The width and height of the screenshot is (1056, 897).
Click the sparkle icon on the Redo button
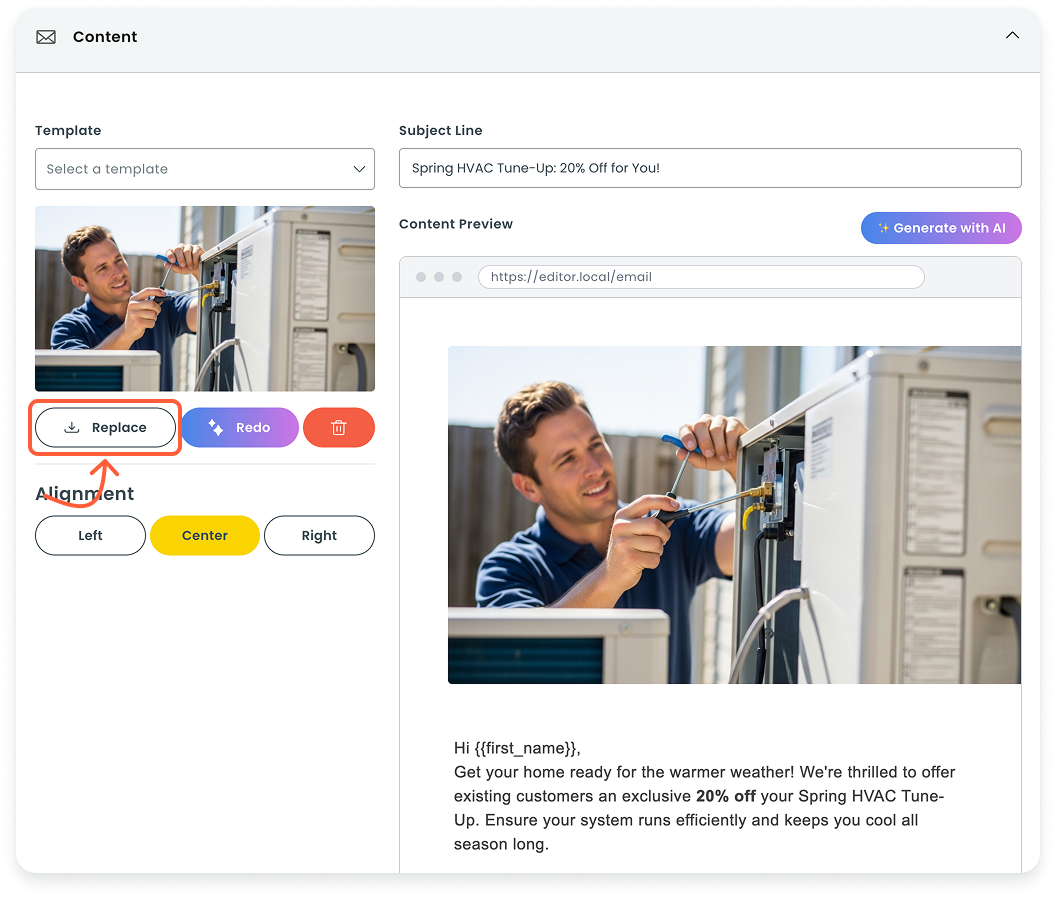(216, 428)
